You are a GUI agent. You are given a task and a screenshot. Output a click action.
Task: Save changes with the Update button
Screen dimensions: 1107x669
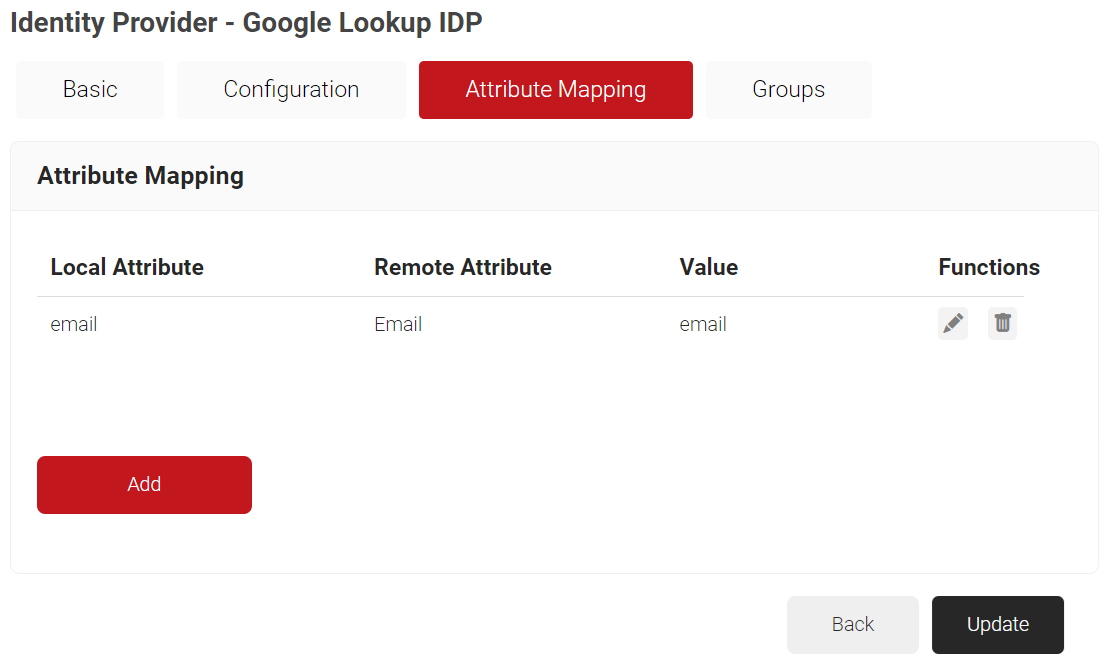[x=997, y=625]
